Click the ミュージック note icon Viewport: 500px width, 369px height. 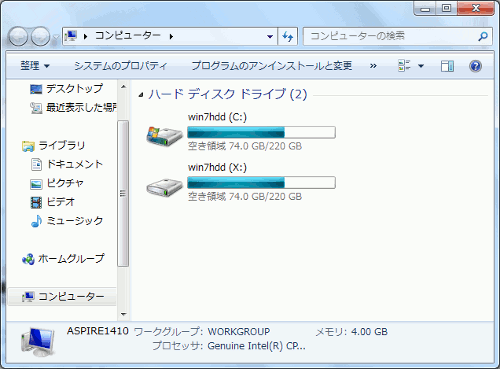point(36,221)
